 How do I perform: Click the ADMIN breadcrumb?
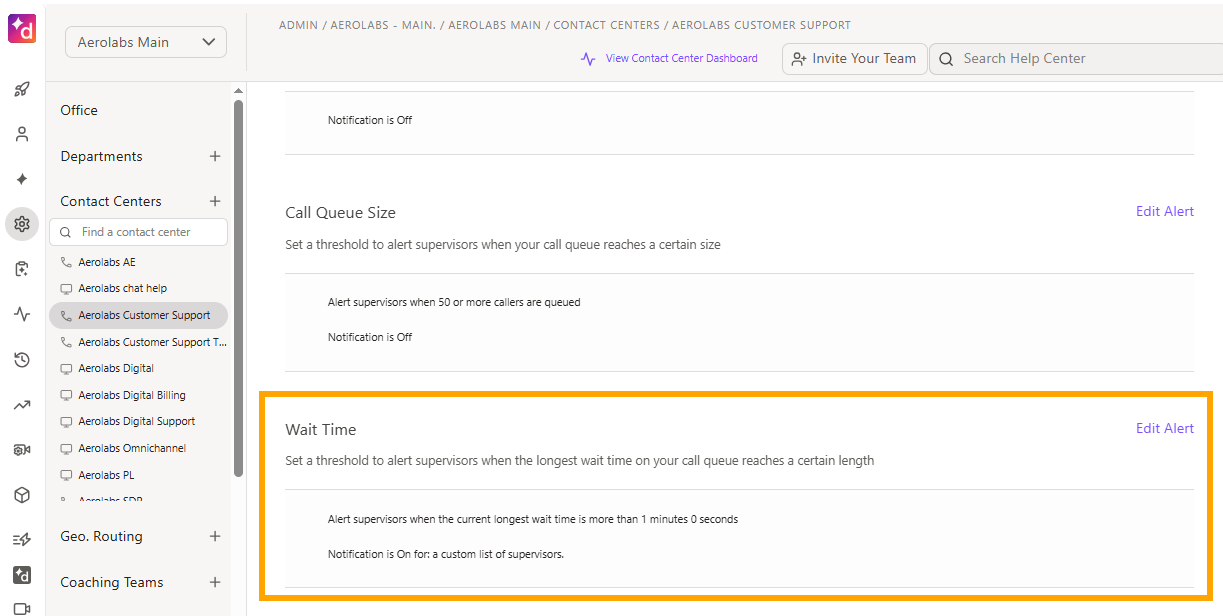pyautogui.click(x=301, y=25)
